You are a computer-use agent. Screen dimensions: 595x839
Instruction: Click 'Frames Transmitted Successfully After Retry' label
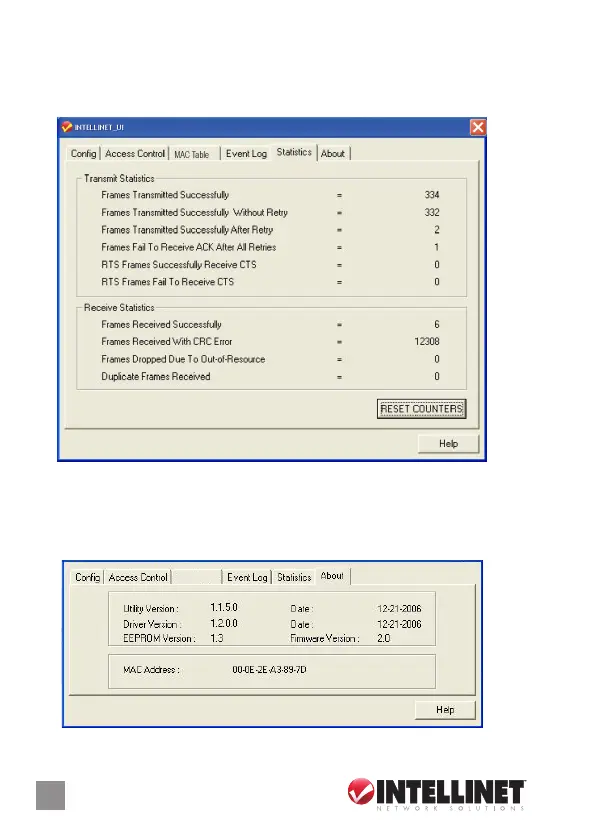pos(187,230)
